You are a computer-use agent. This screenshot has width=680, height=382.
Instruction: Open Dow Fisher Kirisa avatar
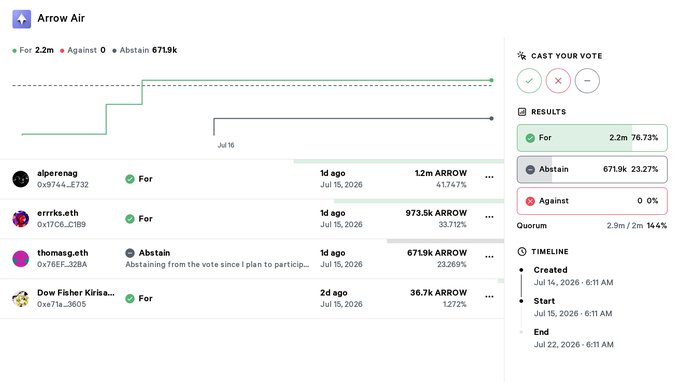pyautogui.click(x=20, y=298)
